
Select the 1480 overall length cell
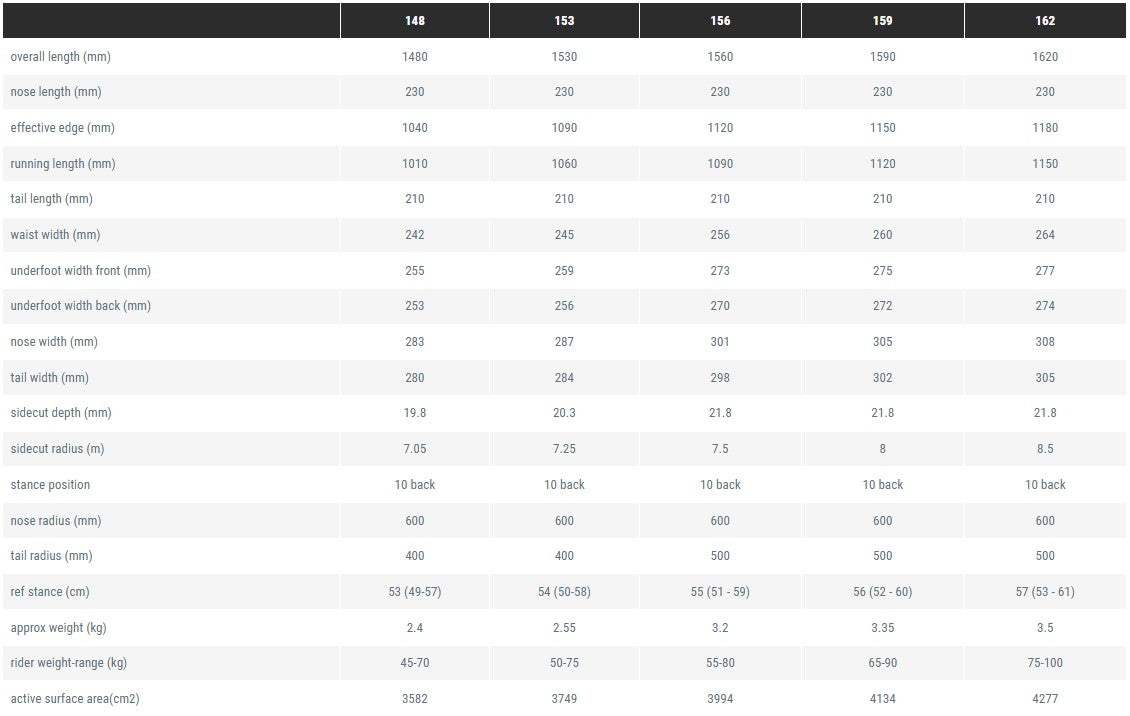[414, 56]
